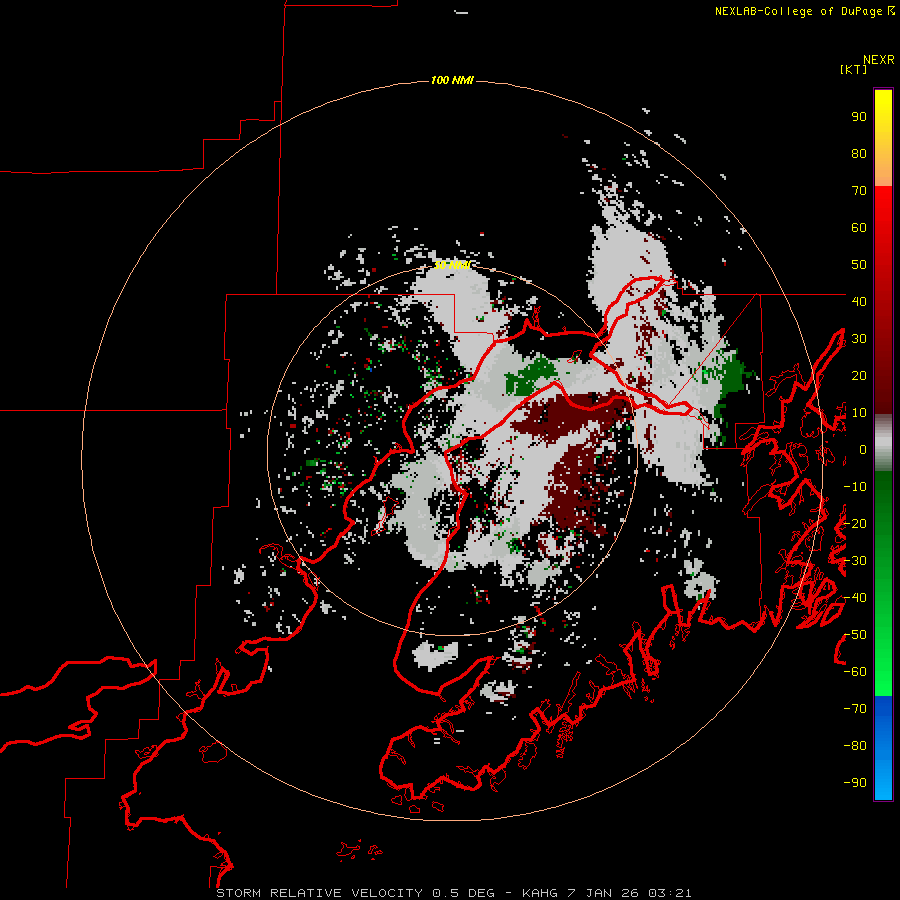This screenshot has width=900, height=900.
Task: Click the 10 value on the velocity scale
Action: tap(859, 413)
